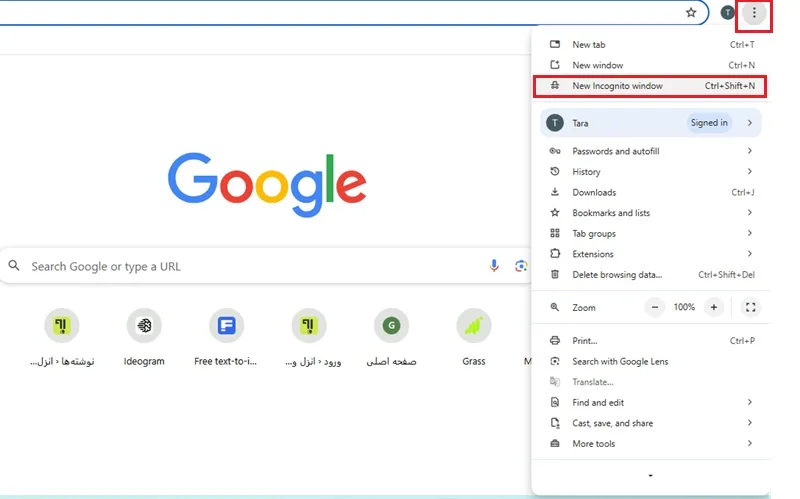Image resolution: width=800 pixels, height=499 pixels.
Task: Enter full screen mode from Zoom row
Action: pyautogui.click(x=750, y=307)
